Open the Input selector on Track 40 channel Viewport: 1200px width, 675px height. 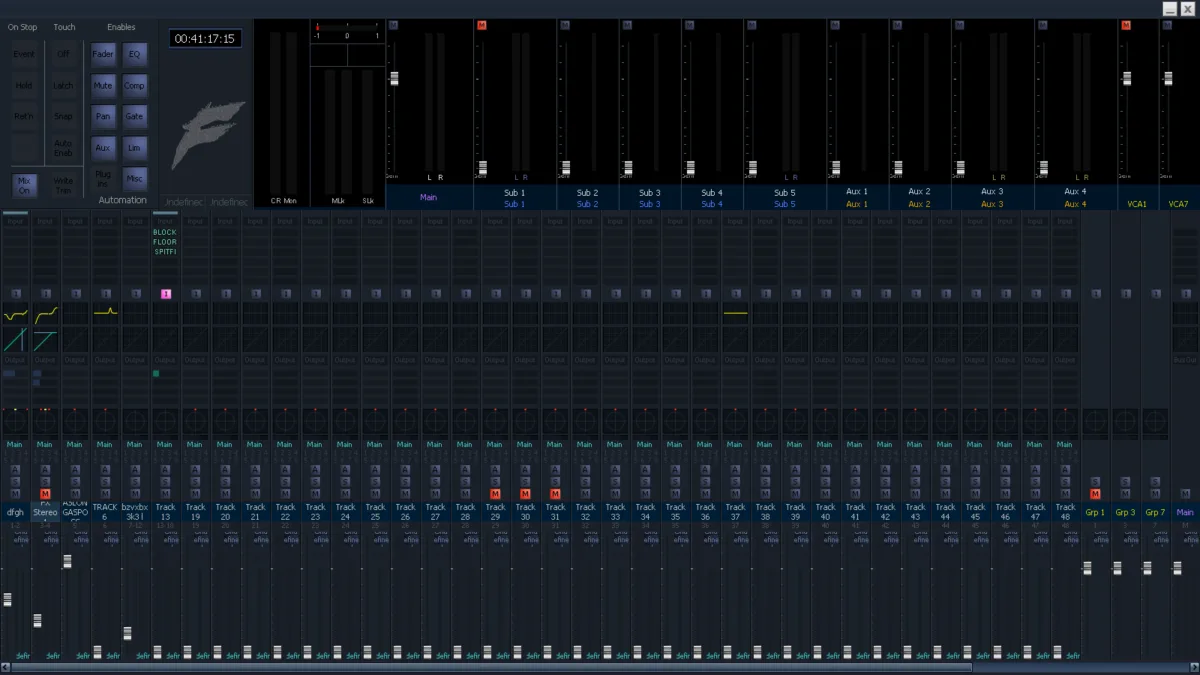[825, 221]
